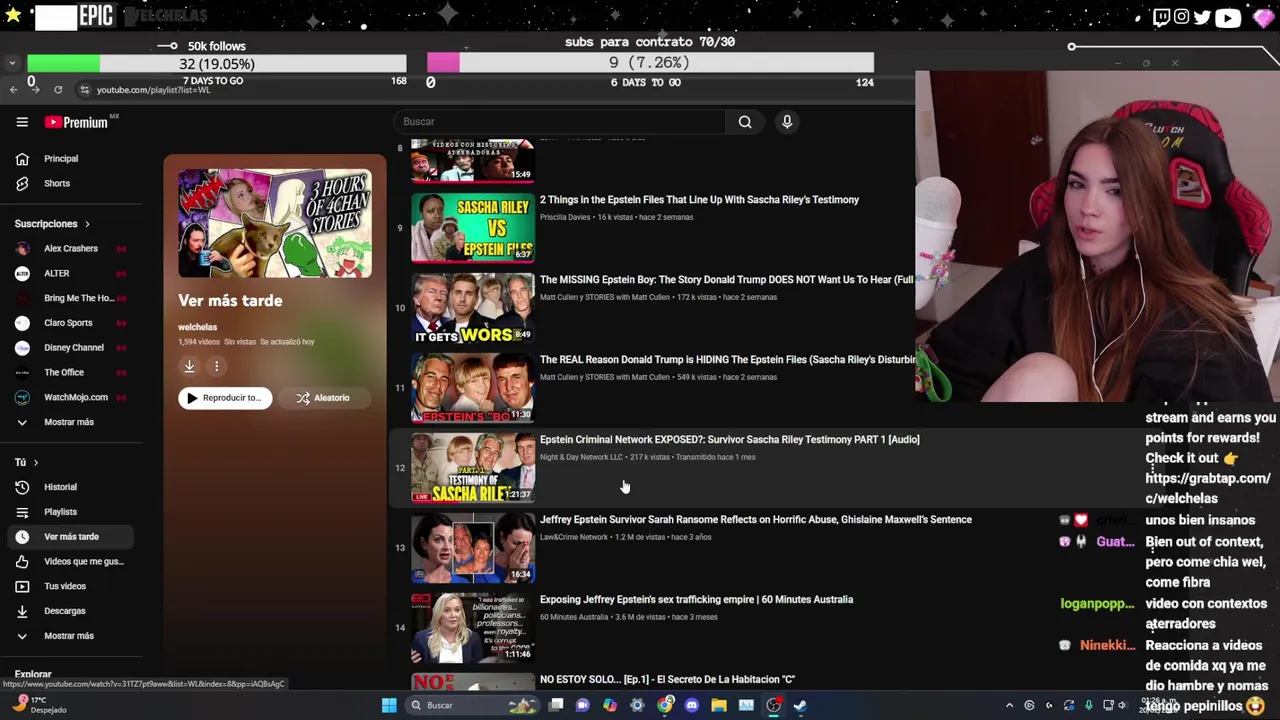Open 'IT GETS WORSE' video thumbnail
1280x720 pixels.
pyautogui.click(x=473, y=308)
